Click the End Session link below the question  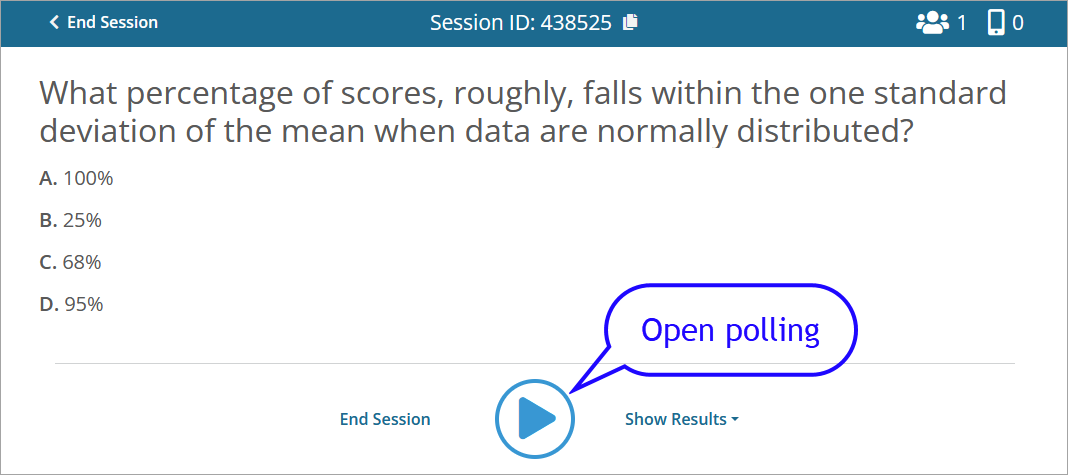385,419
